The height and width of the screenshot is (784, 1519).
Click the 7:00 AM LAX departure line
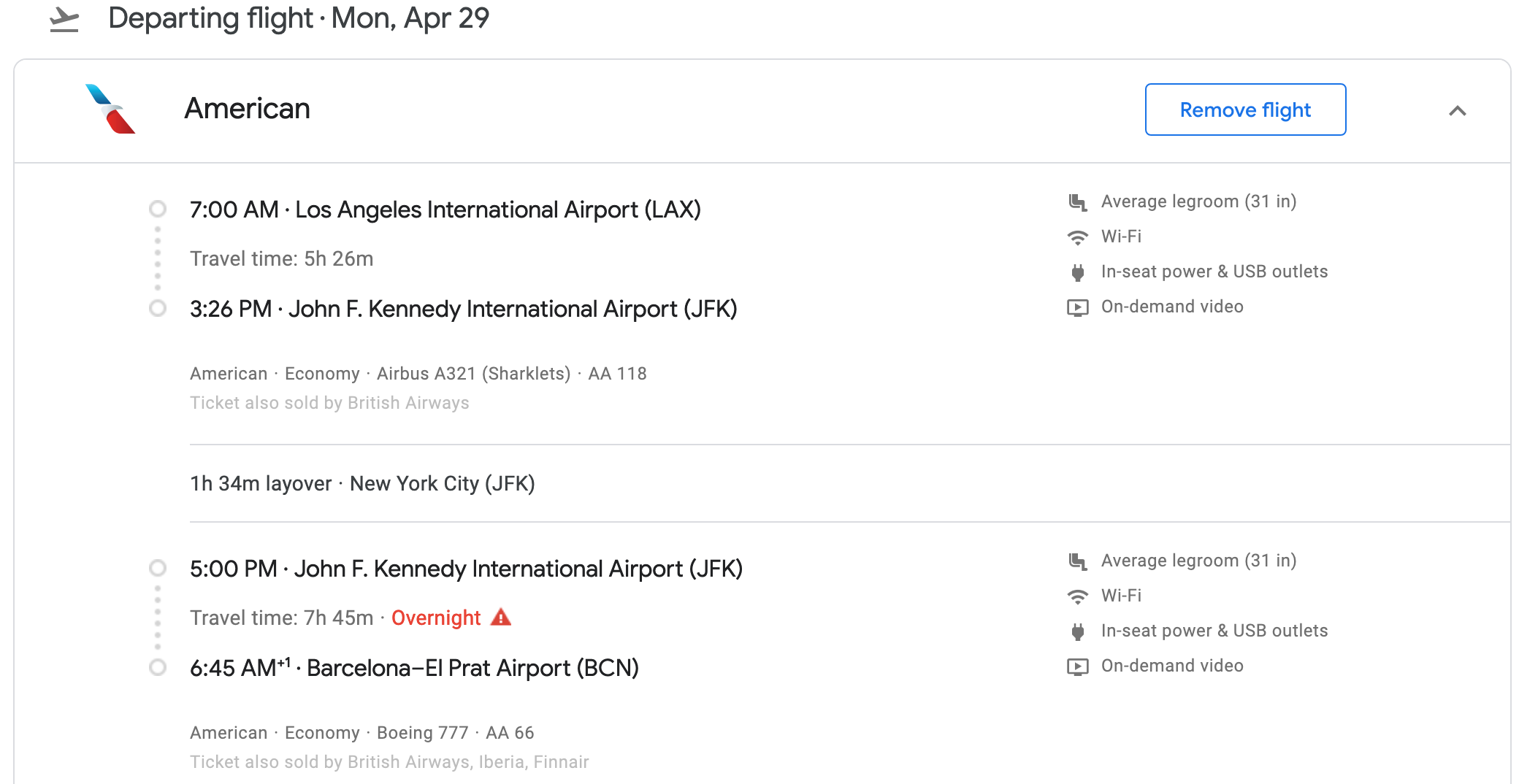pos(445,210)
